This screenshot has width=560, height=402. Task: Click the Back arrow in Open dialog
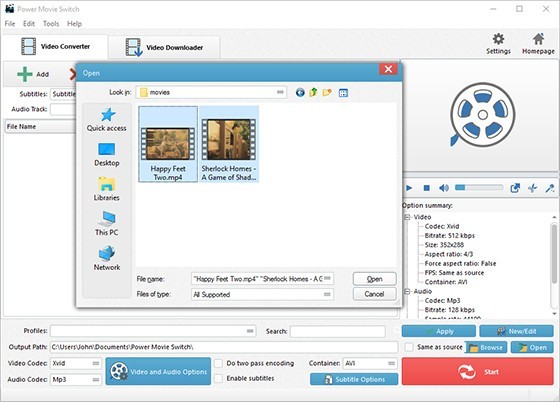pyautogui.click(x=300, y=93)
